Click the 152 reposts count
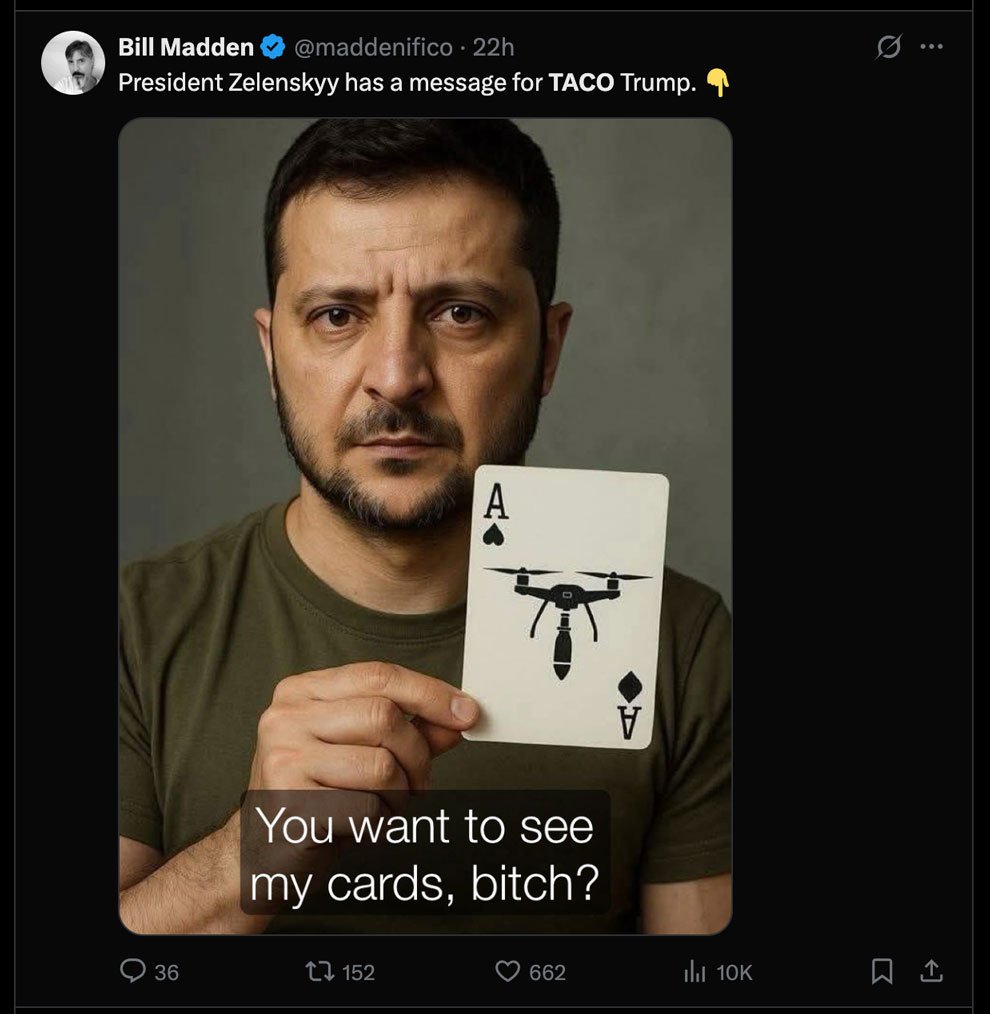 pos(358,972)
